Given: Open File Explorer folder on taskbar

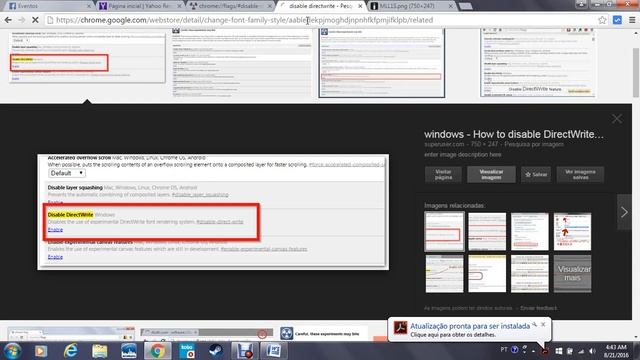Looking at the screenshot, I should pyautogui.click(x=99, y=351).
